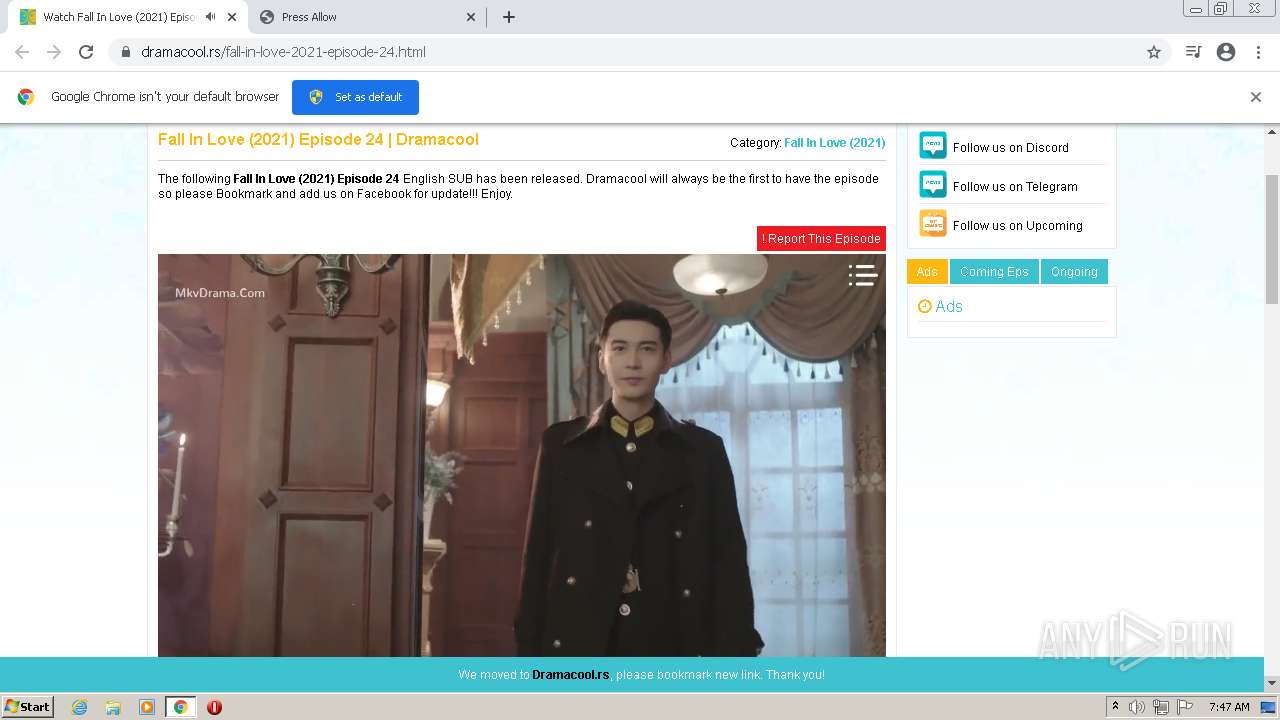Click the Discord follow icon

point(933,146)
